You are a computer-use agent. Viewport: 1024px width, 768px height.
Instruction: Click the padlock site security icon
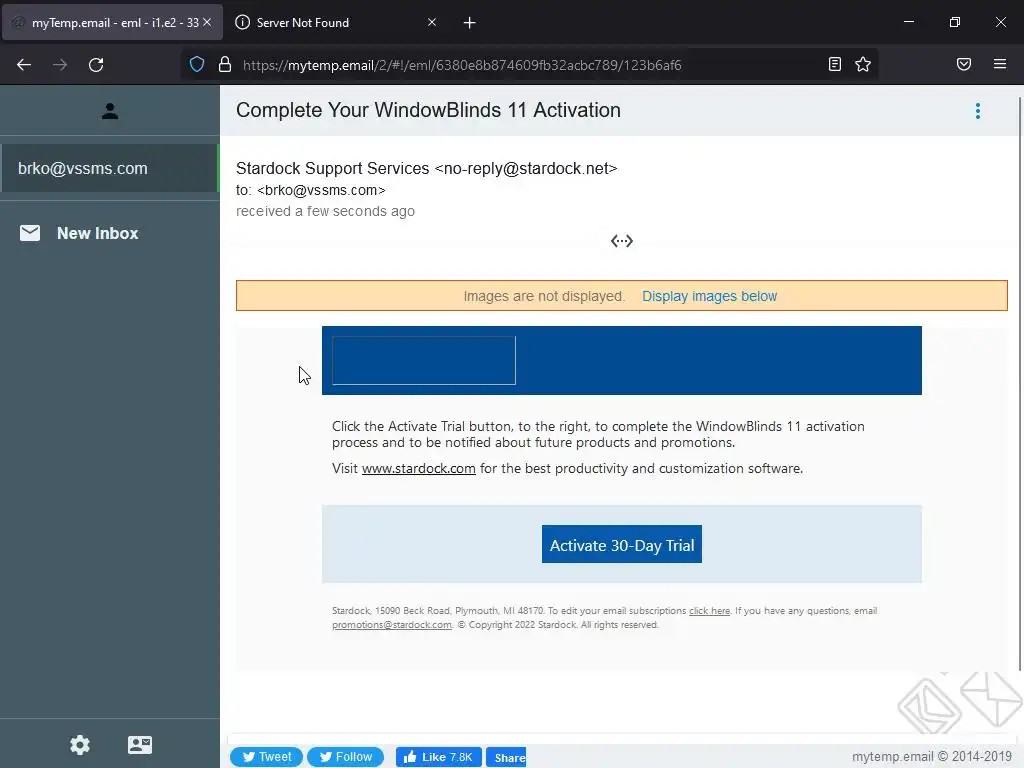pos(225,64)
